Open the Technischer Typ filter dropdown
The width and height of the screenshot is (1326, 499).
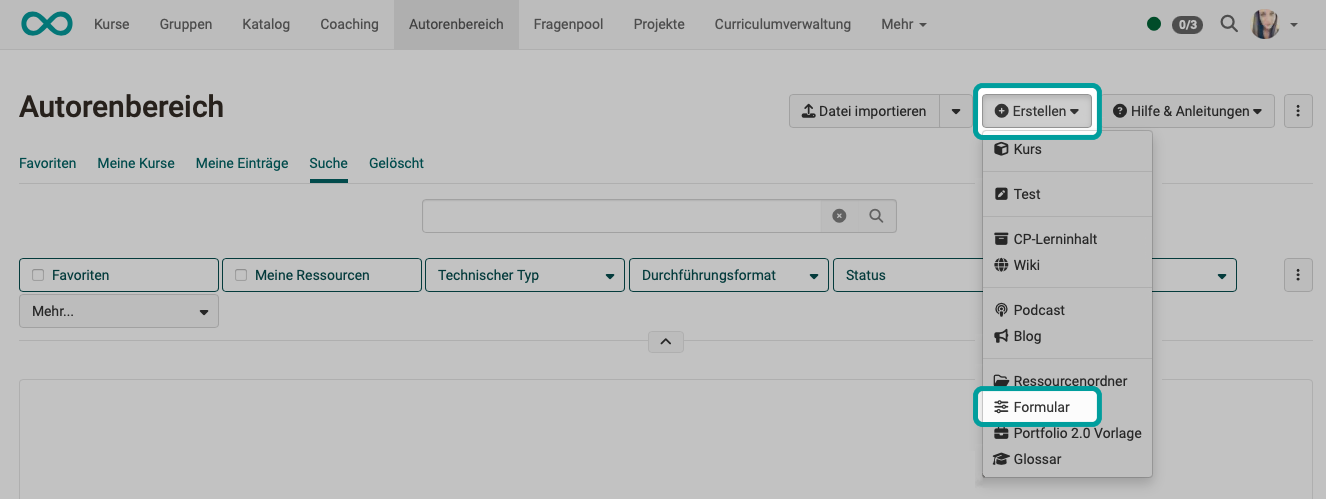coord(525,275)
